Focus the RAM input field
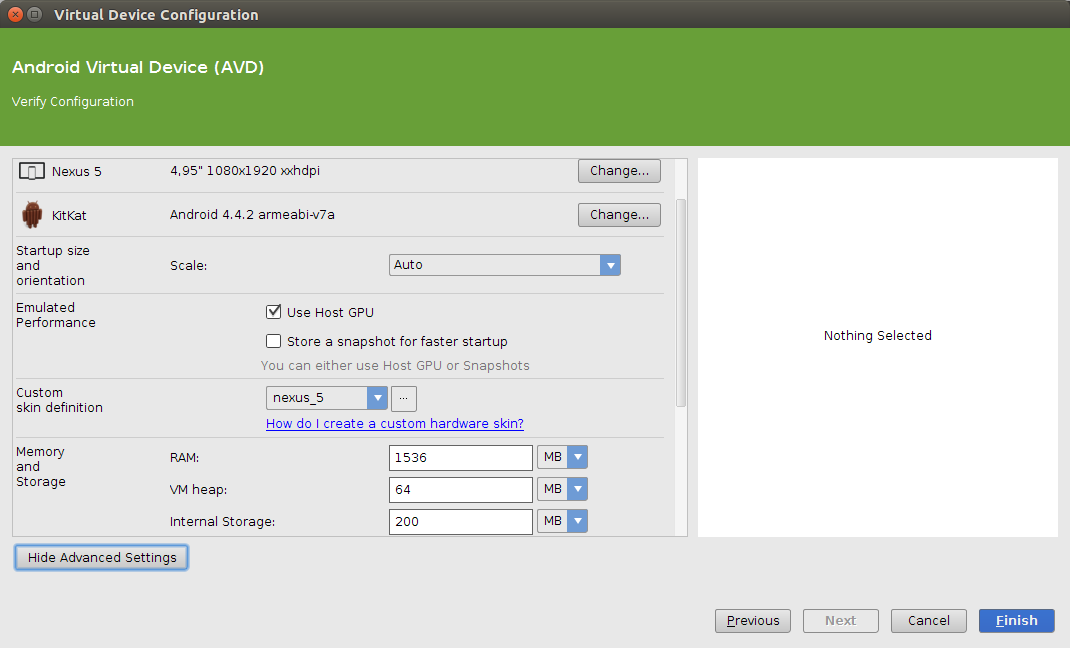The width and height of the screenshot is (1070, 648). 461,458
